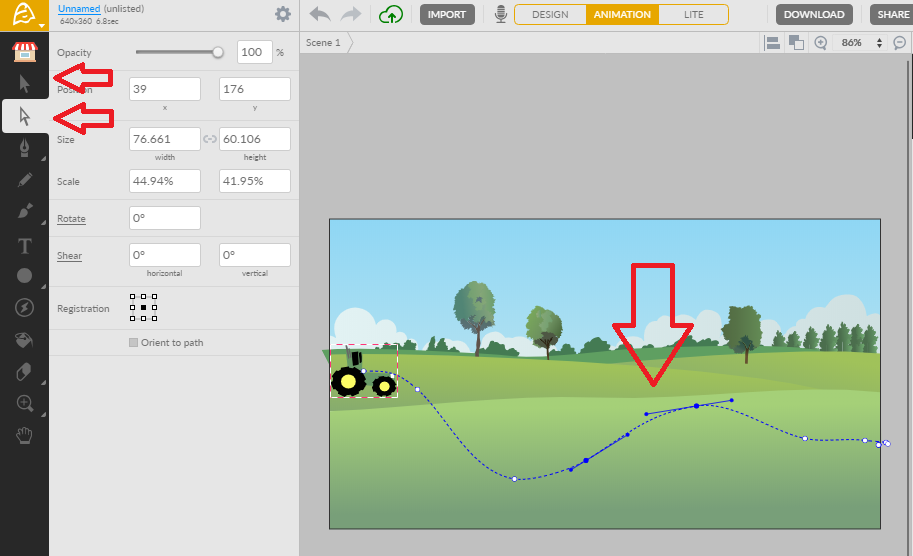Switch to the DESIGN mode tab
The height and width of the screenshot is (556, 913).
pos(550,15)
